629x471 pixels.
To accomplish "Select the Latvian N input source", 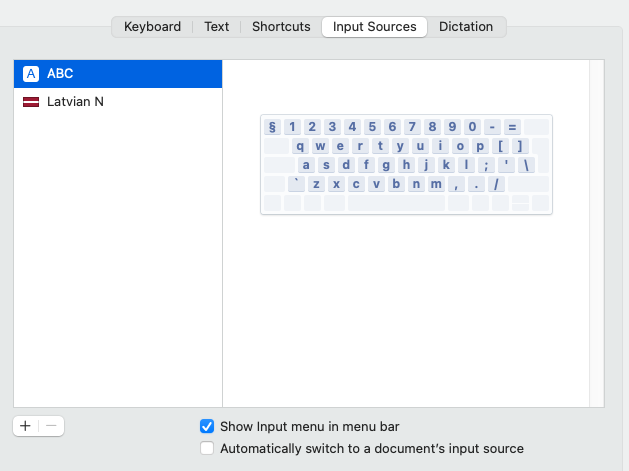I will [118, 102].
